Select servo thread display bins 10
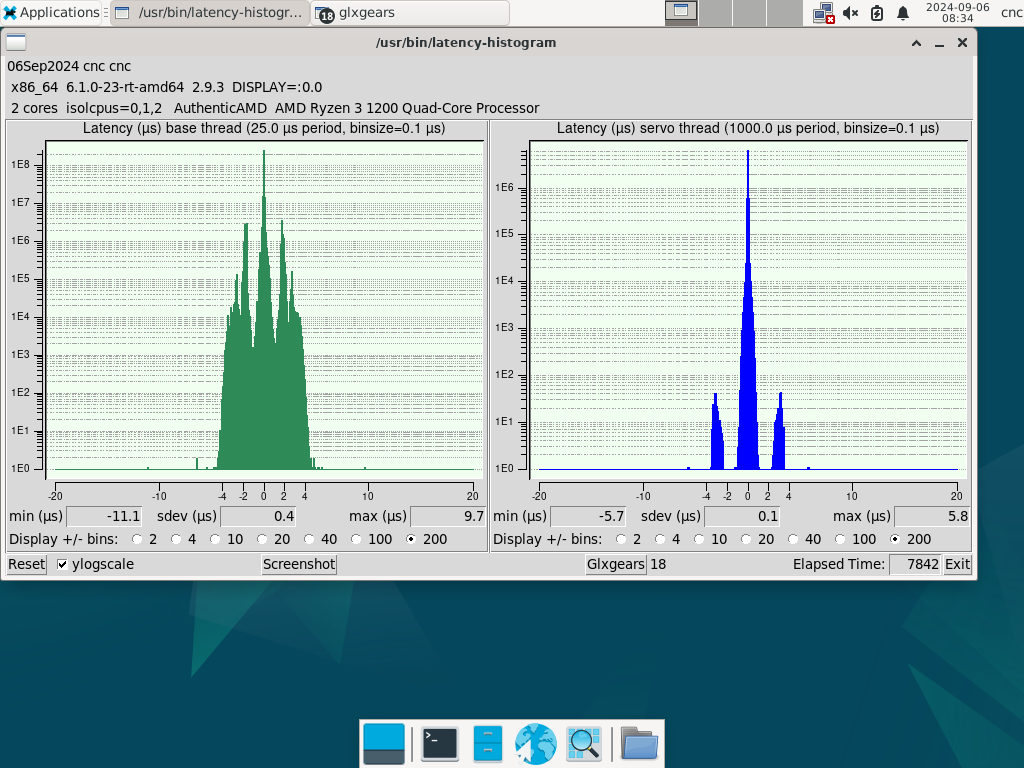Viewport: 1024px width, 768px height. coord(699,539)
